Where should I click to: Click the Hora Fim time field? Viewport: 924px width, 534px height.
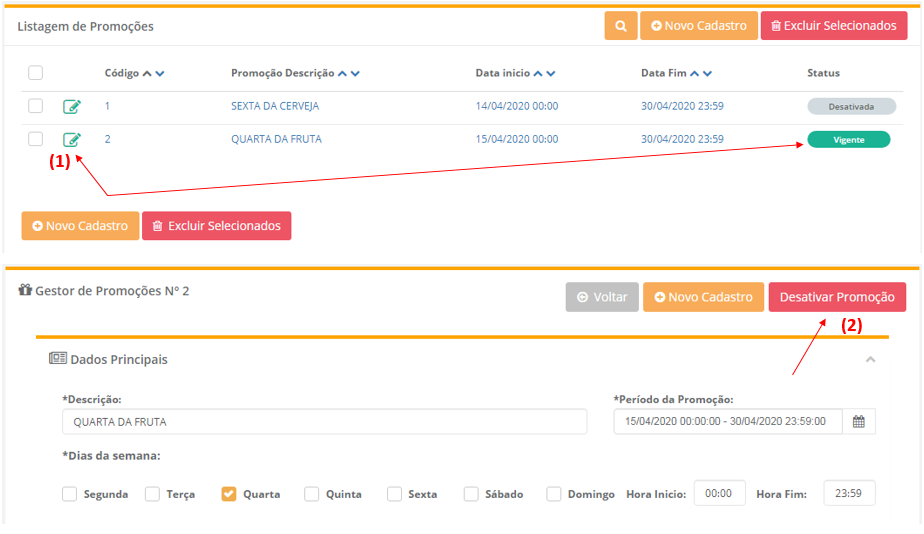coord(849,493)
